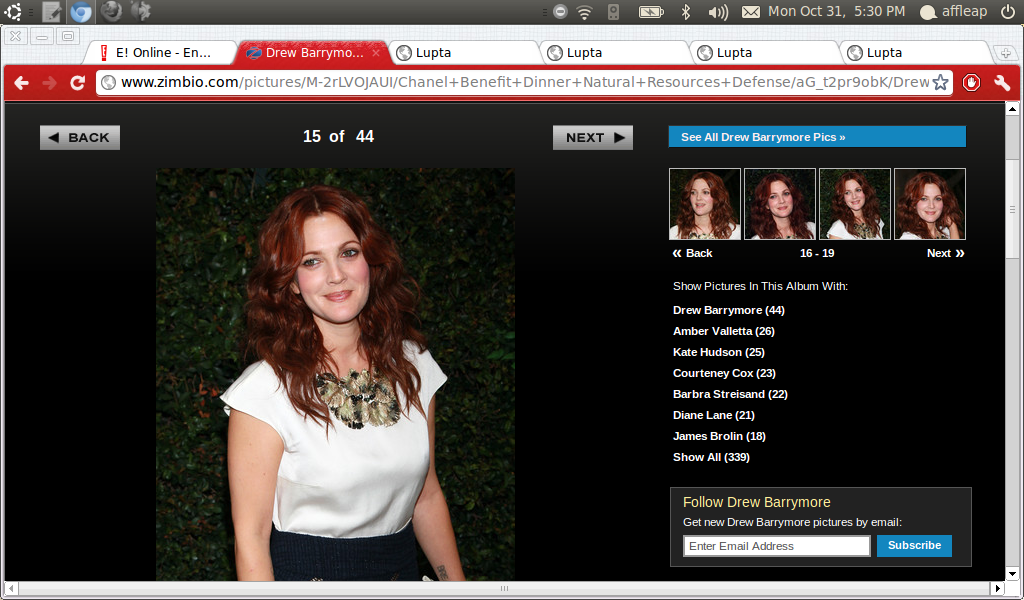Reload the page with the refresh icon

point(77,83)
